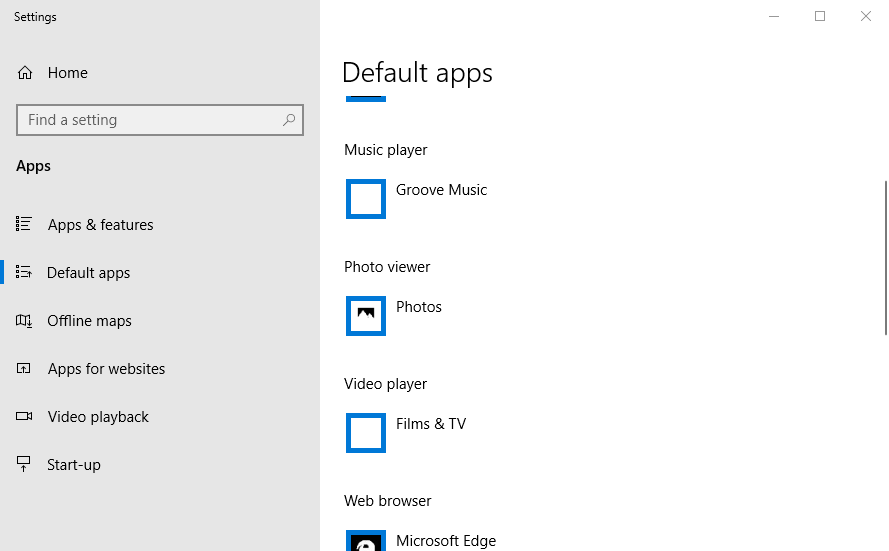Click the Home icon in sidebar
This screenshot has width=889, height=551.
click(25, 73)
